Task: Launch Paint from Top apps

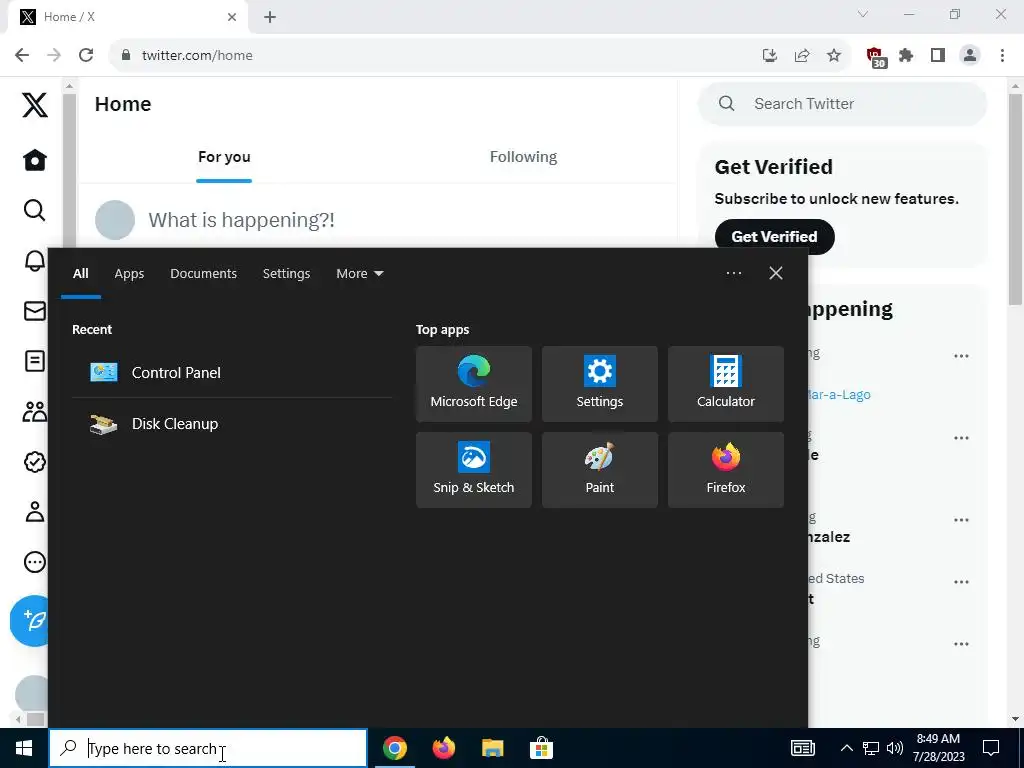Action: tap(600, 470)
